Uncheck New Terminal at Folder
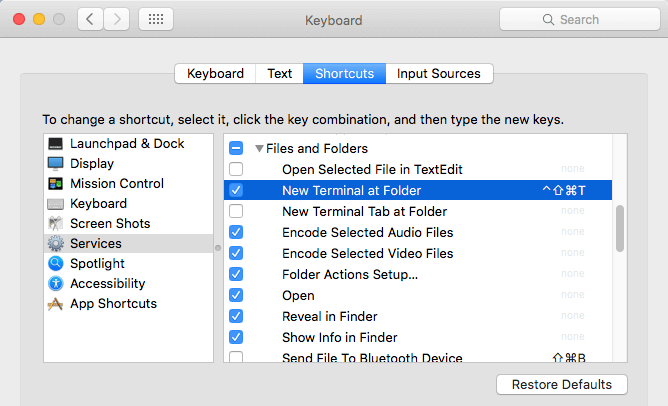 [x=236, y=190]
